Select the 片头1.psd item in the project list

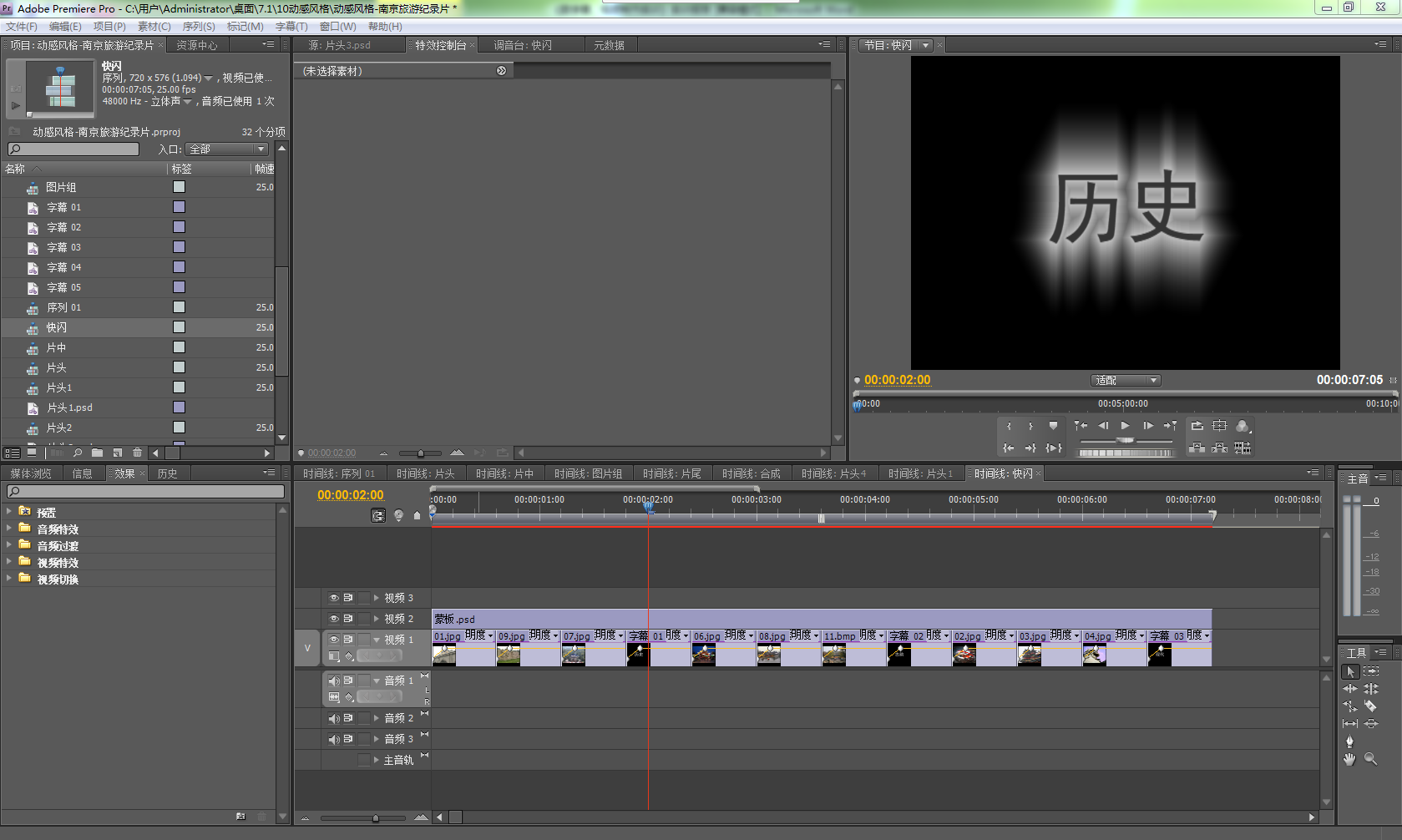69,407
